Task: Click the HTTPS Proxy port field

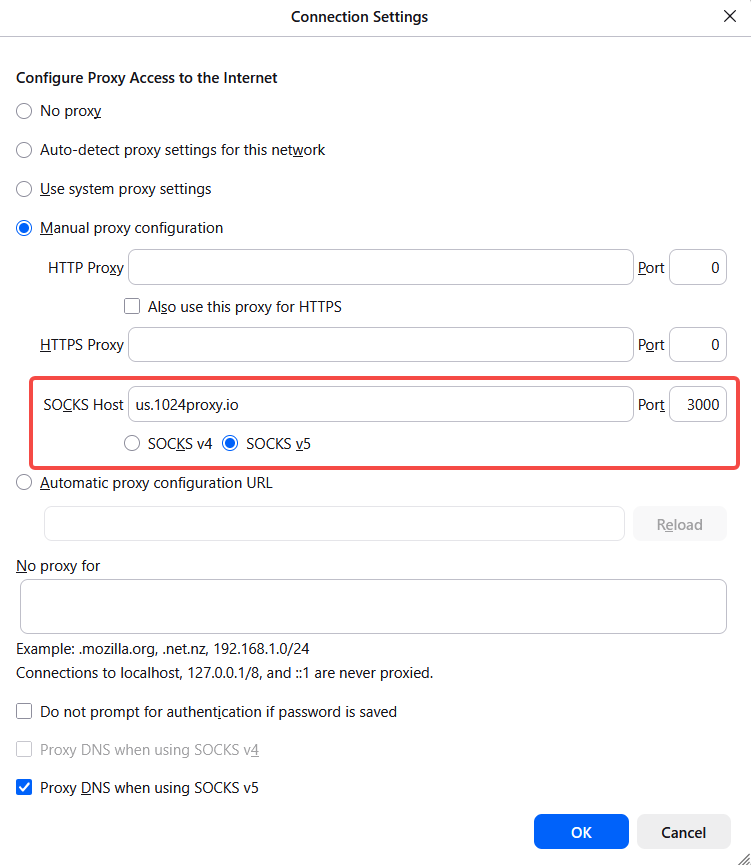Action: pyautogui.click(x=697, y=345)
